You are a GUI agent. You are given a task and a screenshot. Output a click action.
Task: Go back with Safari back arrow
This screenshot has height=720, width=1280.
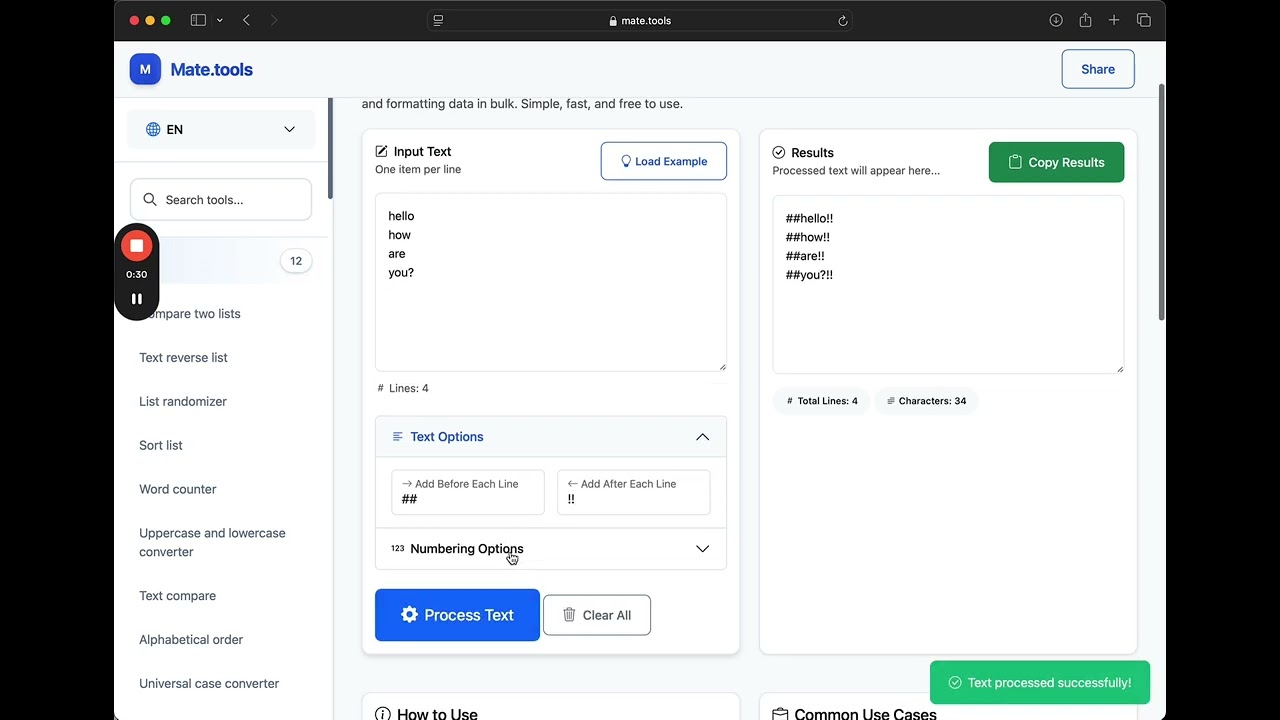247,20
